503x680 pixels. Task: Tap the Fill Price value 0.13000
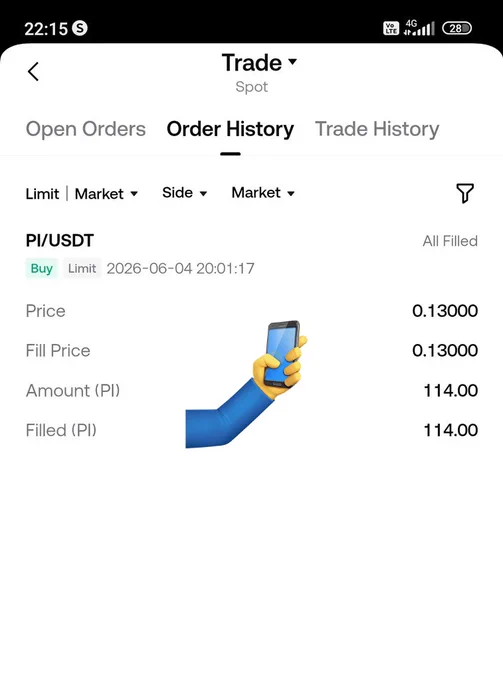point(445,350)
